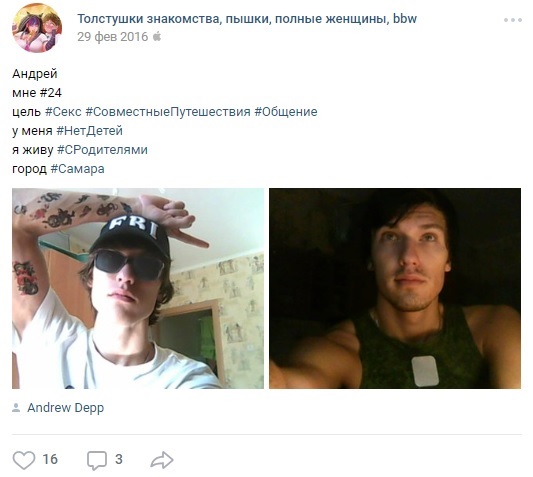This screenshot has width=533, height=477.
Task: Select the #СРодителями hashtag
Action: [102, 150]
